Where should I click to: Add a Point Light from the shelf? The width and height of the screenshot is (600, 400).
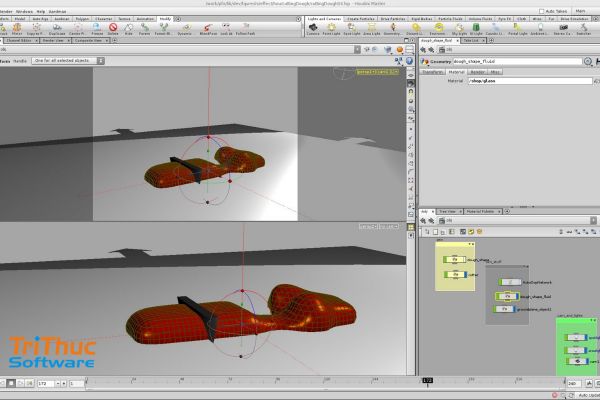[331, 29]
